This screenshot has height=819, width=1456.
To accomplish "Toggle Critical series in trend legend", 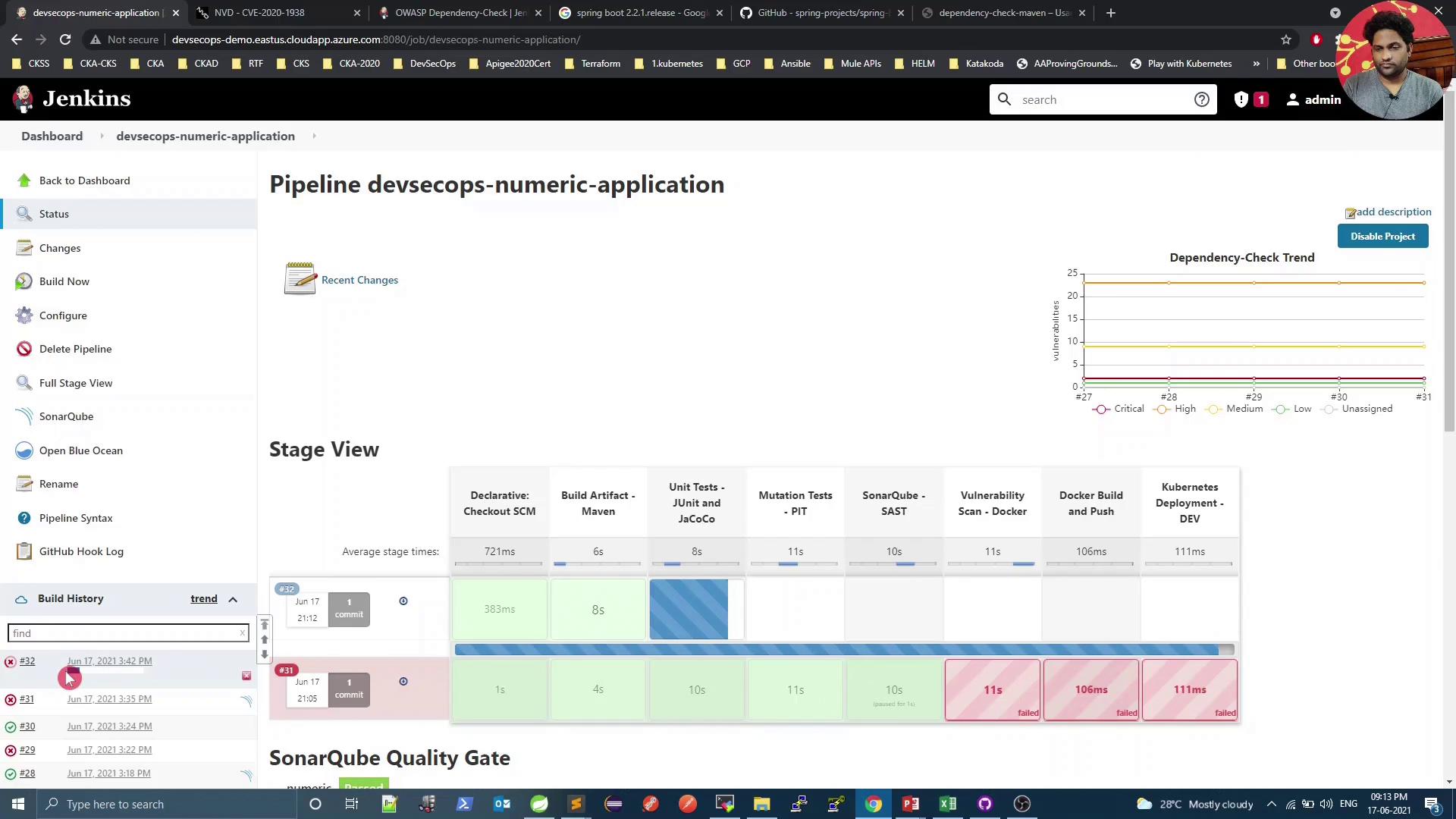I will (1101, 409).
